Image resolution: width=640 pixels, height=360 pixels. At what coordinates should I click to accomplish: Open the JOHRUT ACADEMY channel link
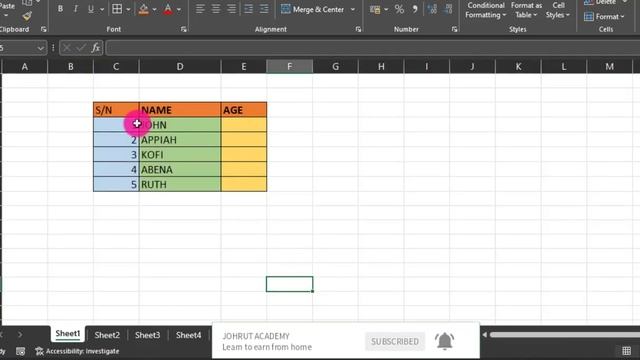pos(256,336)
